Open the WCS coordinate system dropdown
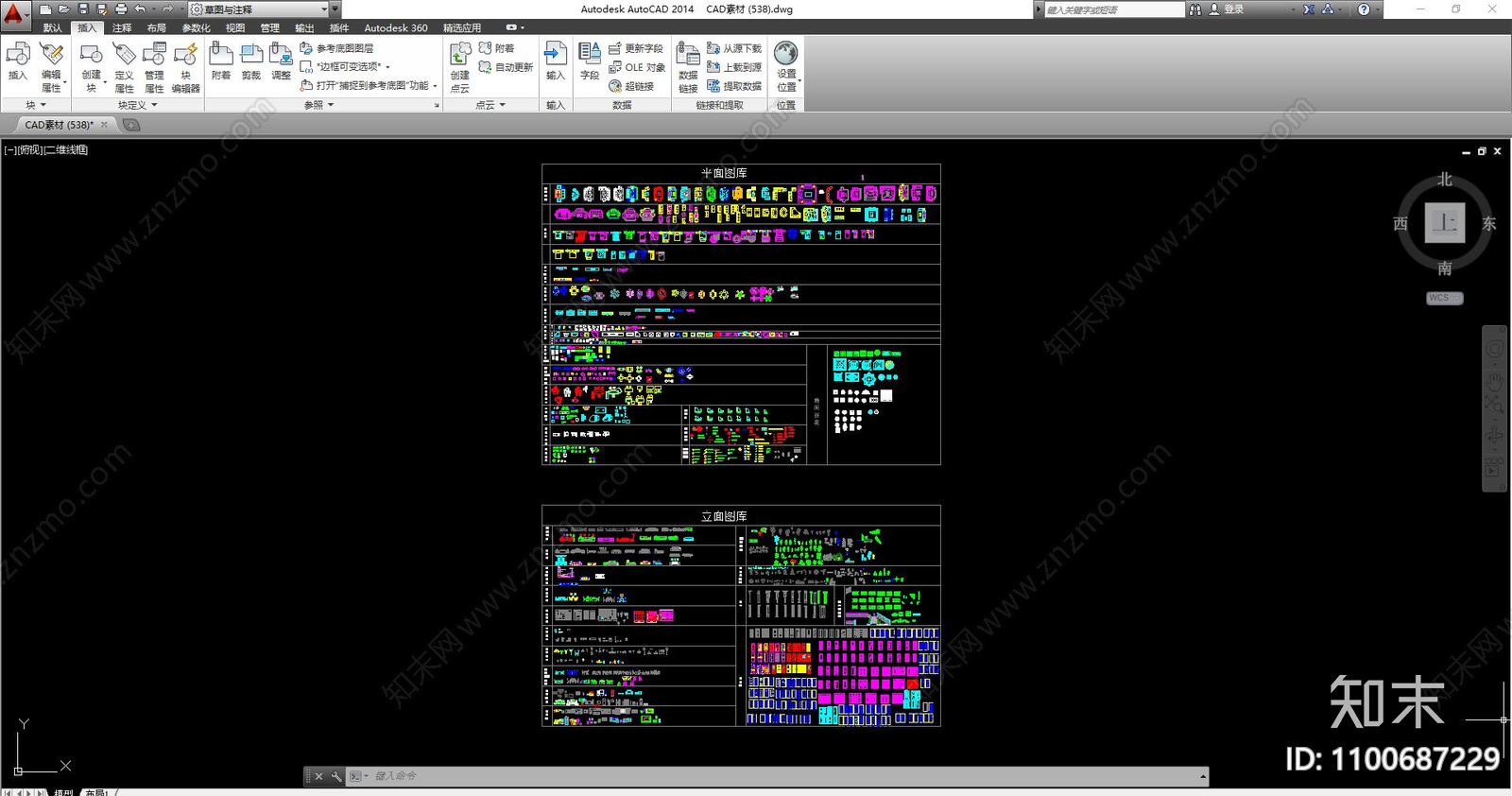Image resolution: width=1512 pixels, height=796 pixels. click(x=1445, y=298)
